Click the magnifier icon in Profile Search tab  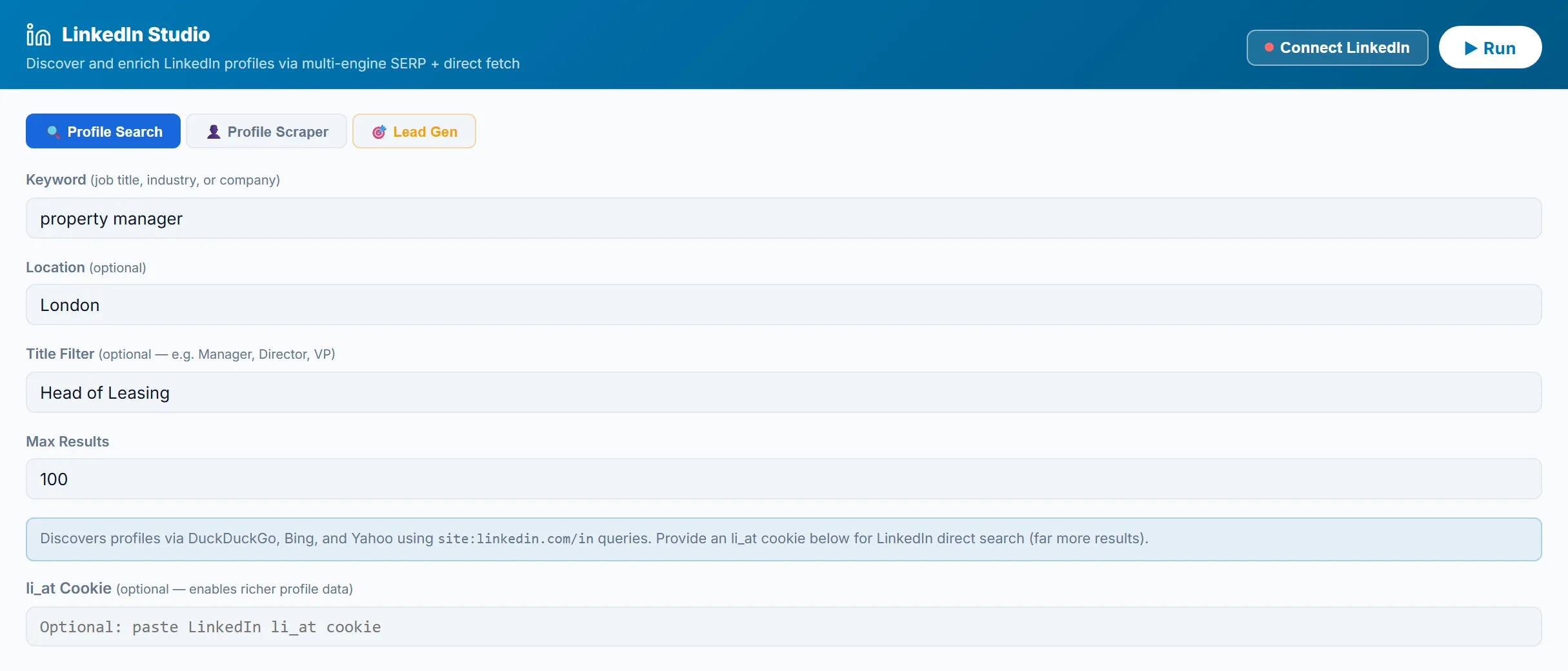point(54,132)
